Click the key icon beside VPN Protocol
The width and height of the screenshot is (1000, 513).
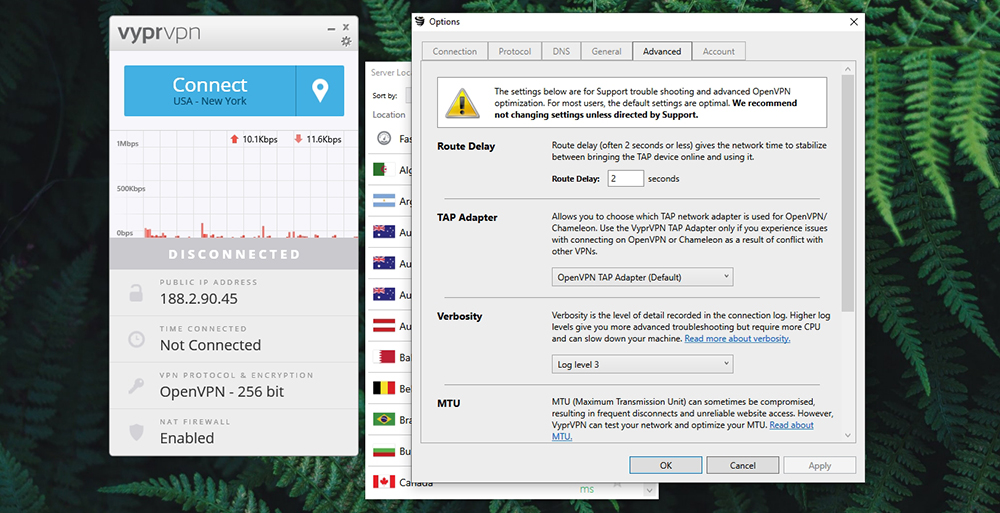(x=136, y=385)
